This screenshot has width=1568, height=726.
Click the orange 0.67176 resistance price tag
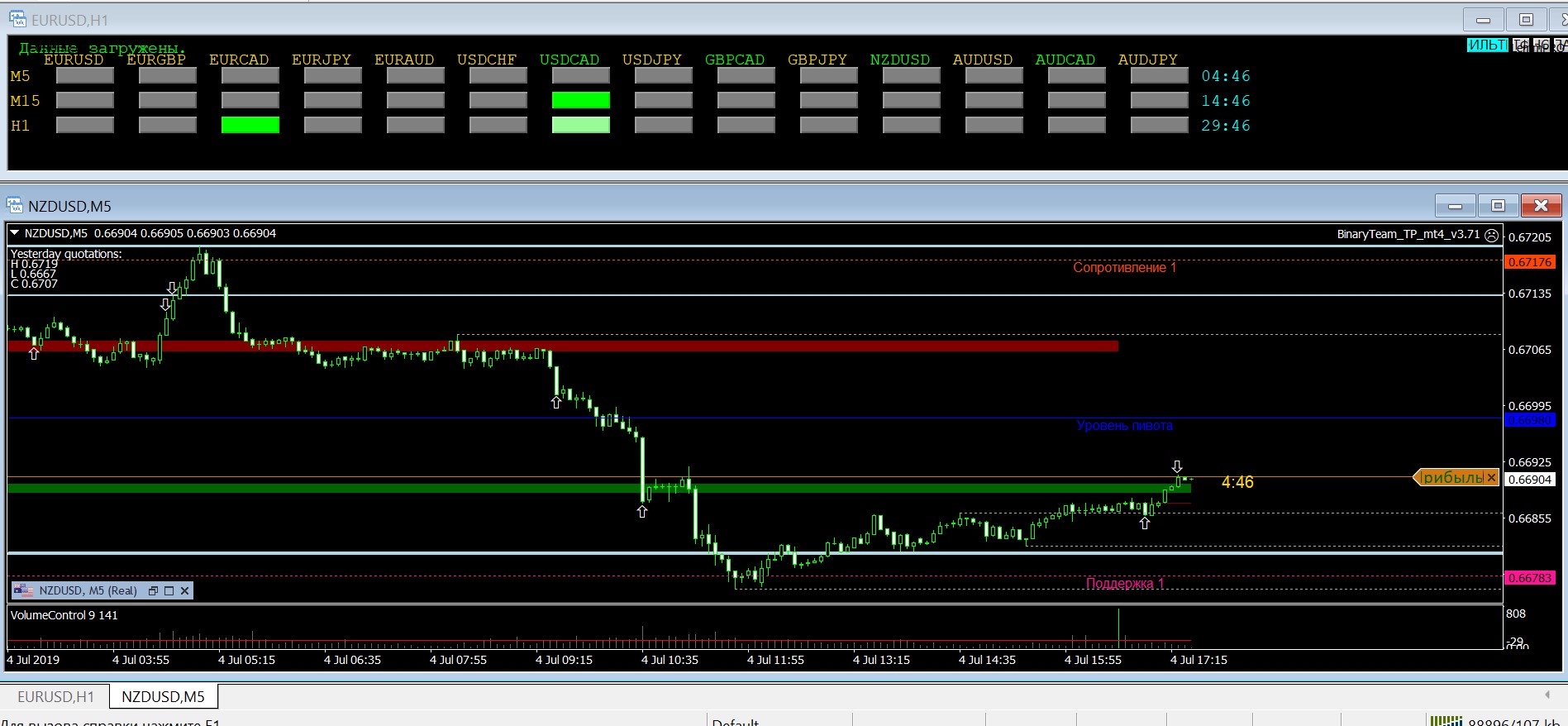pyautogui.click(x=1530, y=262)
